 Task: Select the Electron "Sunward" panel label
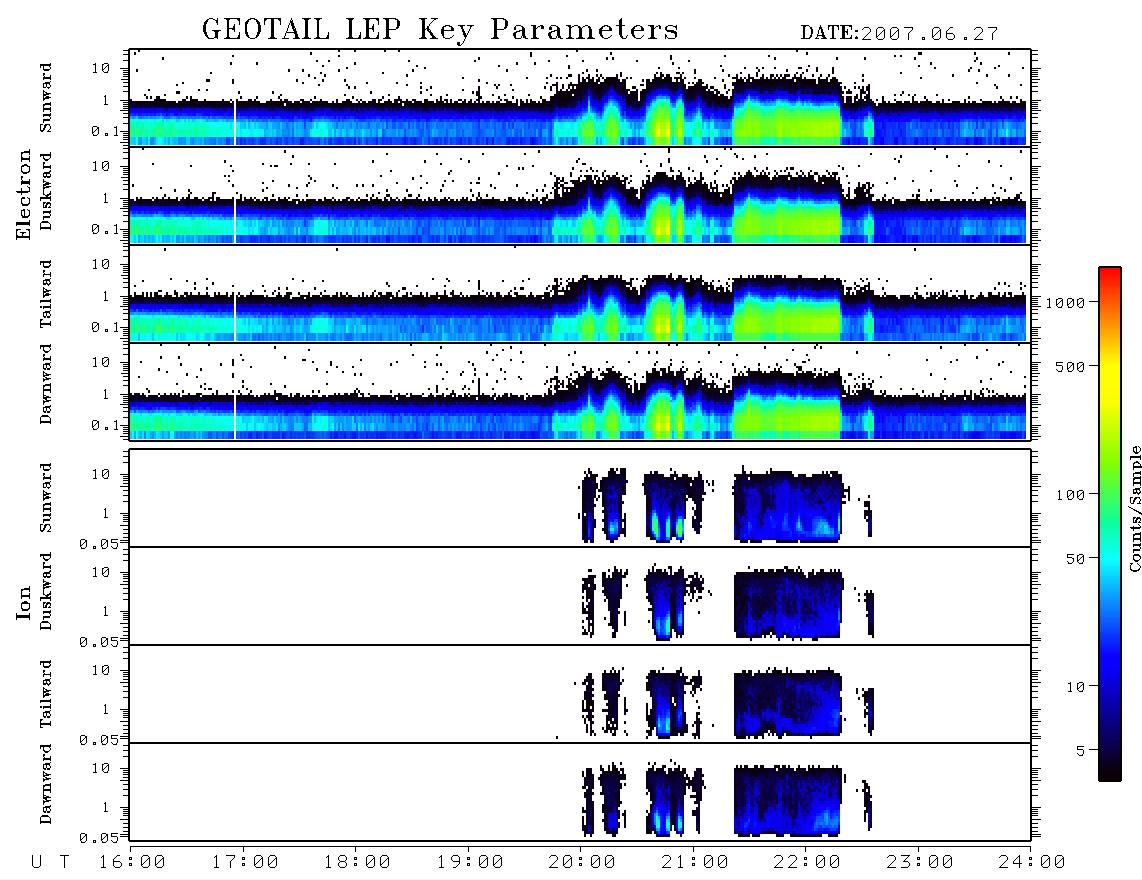tap(46, 98)
